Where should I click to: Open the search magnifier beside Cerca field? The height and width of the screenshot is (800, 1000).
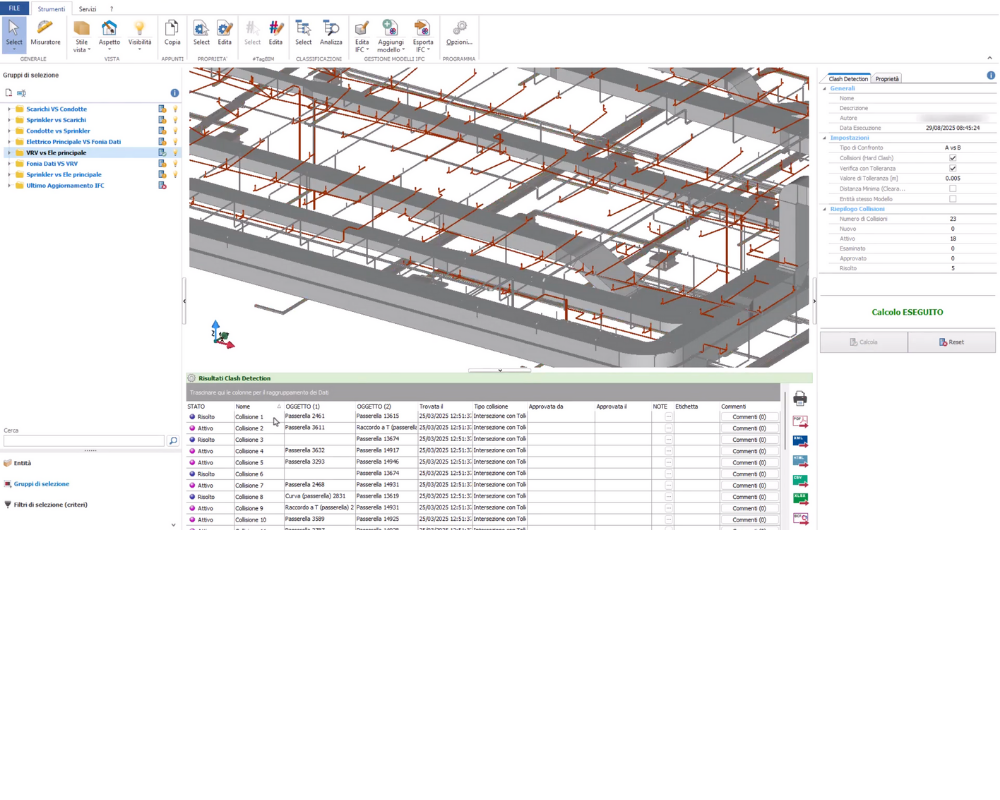[173, 441]
